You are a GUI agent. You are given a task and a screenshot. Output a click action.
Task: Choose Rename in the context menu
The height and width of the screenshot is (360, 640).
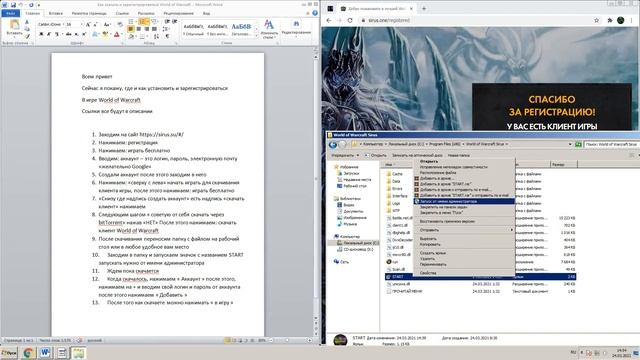464,264
